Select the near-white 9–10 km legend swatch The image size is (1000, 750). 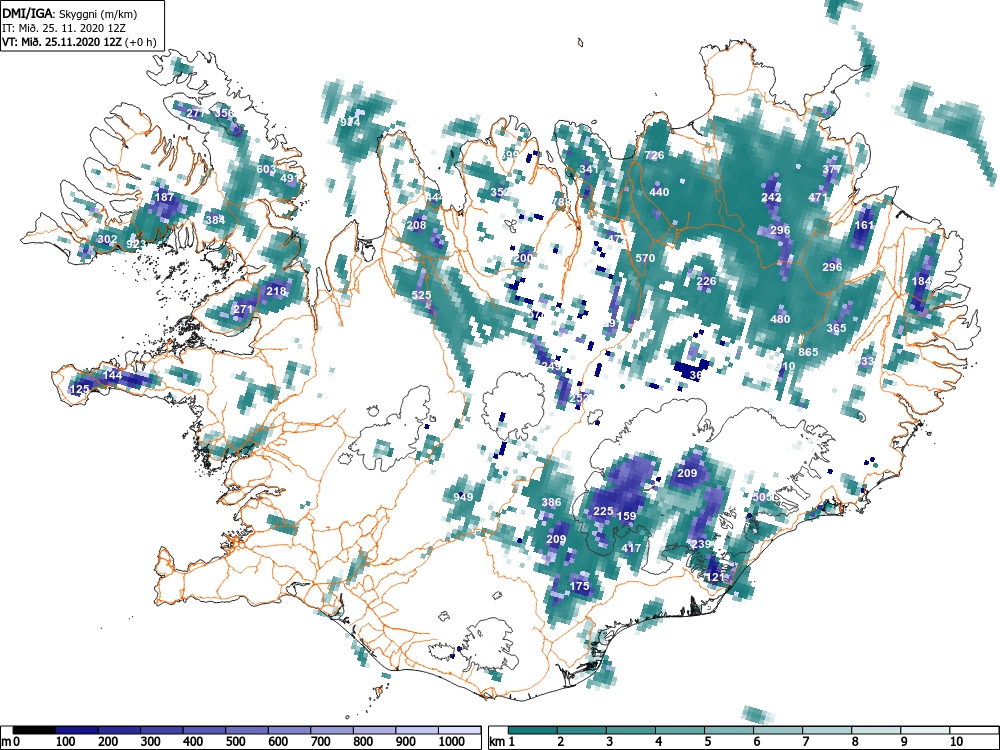[x=926, y=730]
